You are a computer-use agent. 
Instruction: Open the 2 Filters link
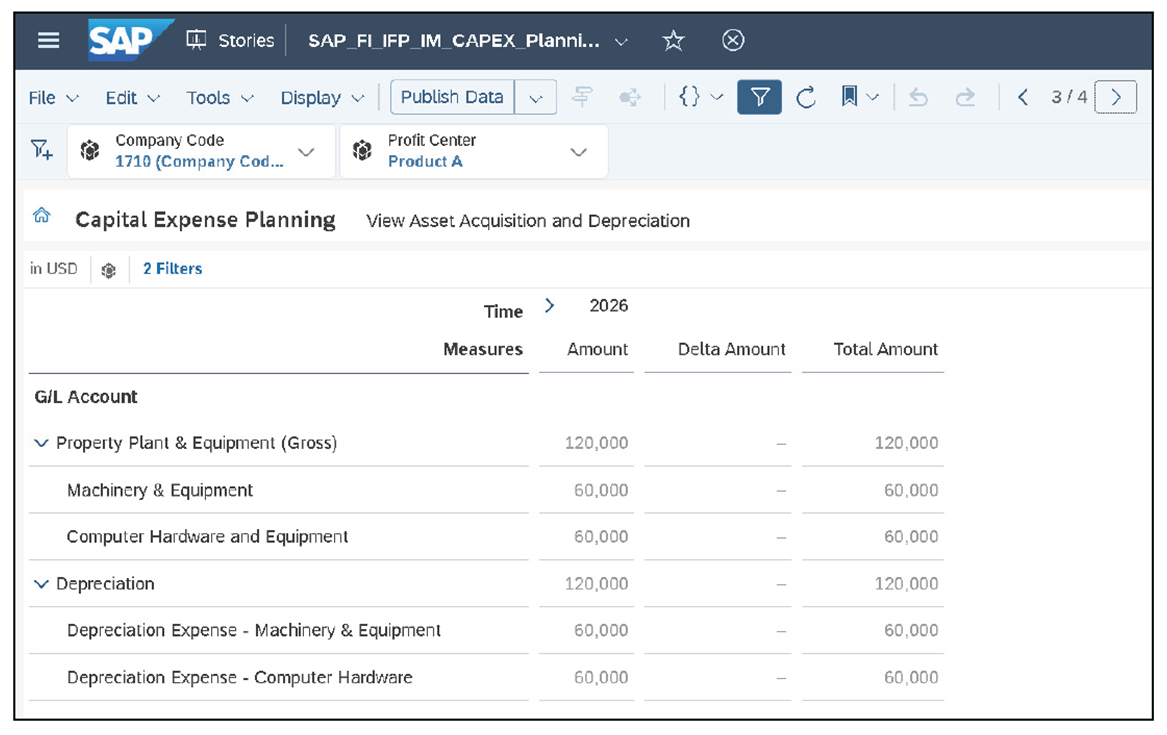click(x=172, y=268)
